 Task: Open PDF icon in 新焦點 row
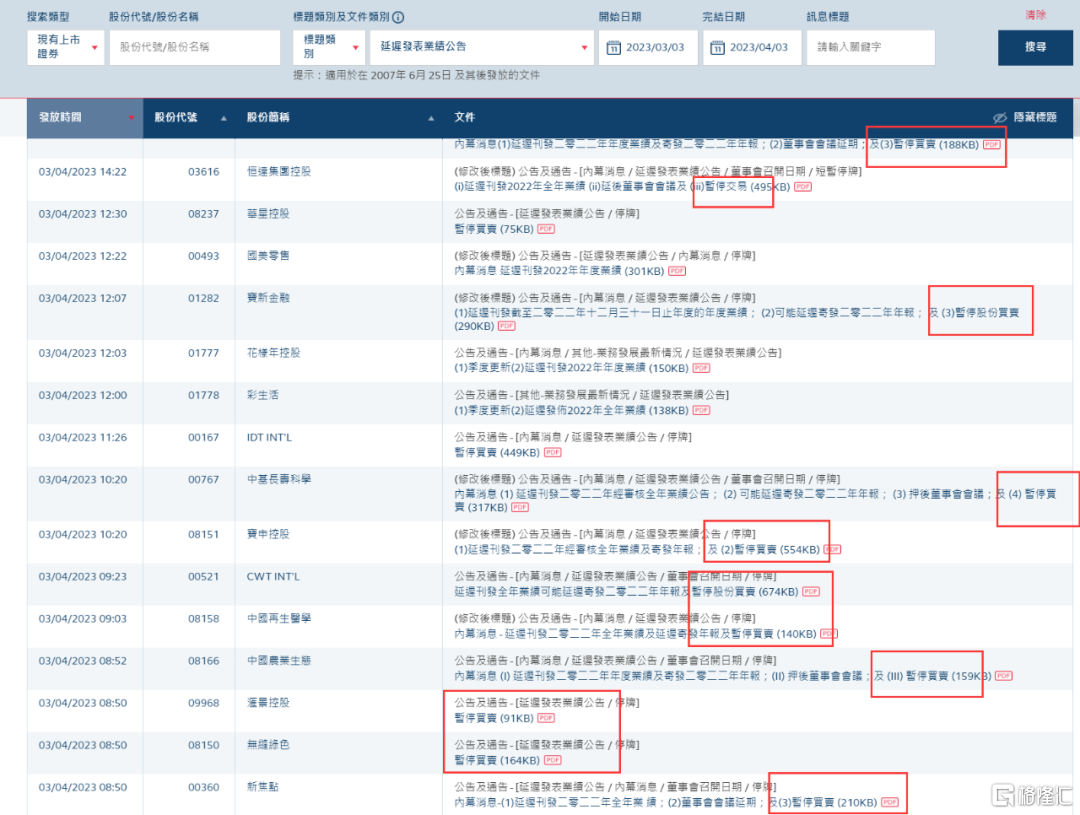pyautogui.click(x=890, y=802)
